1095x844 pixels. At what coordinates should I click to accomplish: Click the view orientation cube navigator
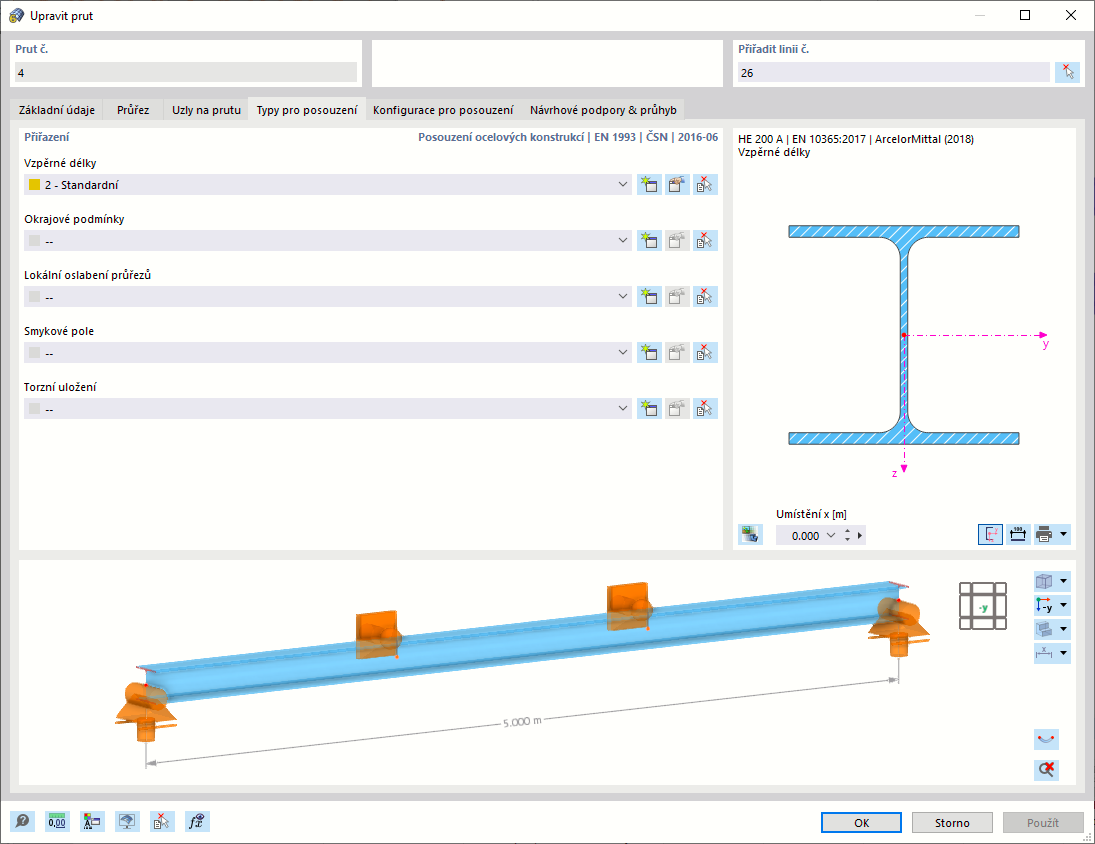[x=983, y=606]
